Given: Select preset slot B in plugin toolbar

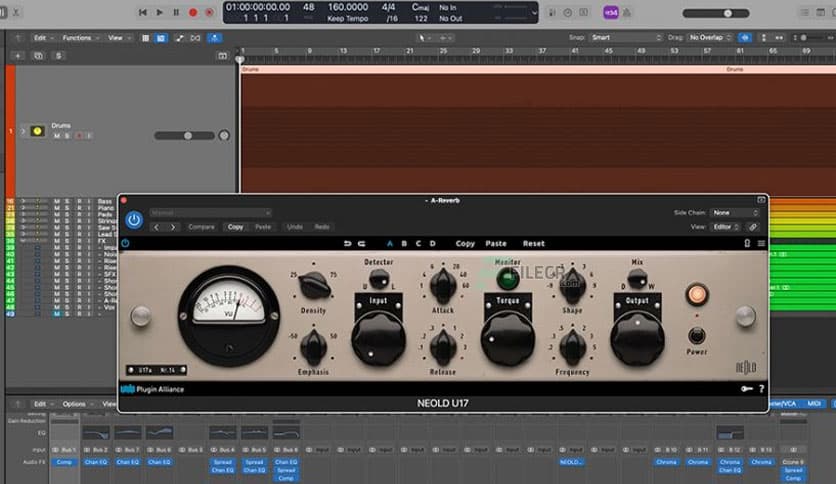Looking at the screenshot, I should click(404, 243).
